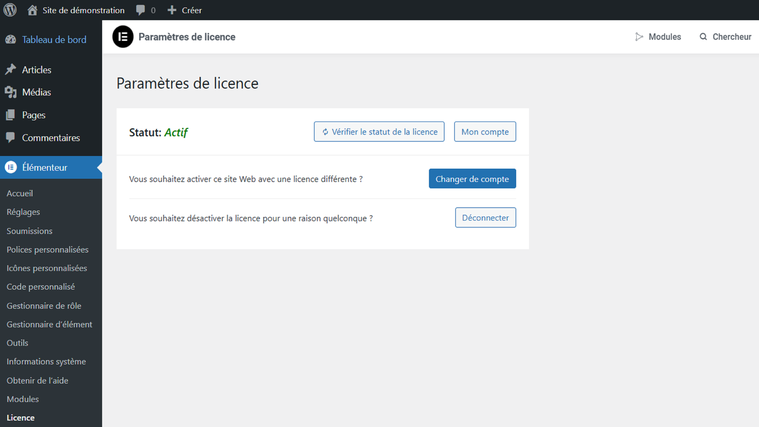759x427 pixels.
Task: Open Modules item in sidebar submenu
Action: 23,399
